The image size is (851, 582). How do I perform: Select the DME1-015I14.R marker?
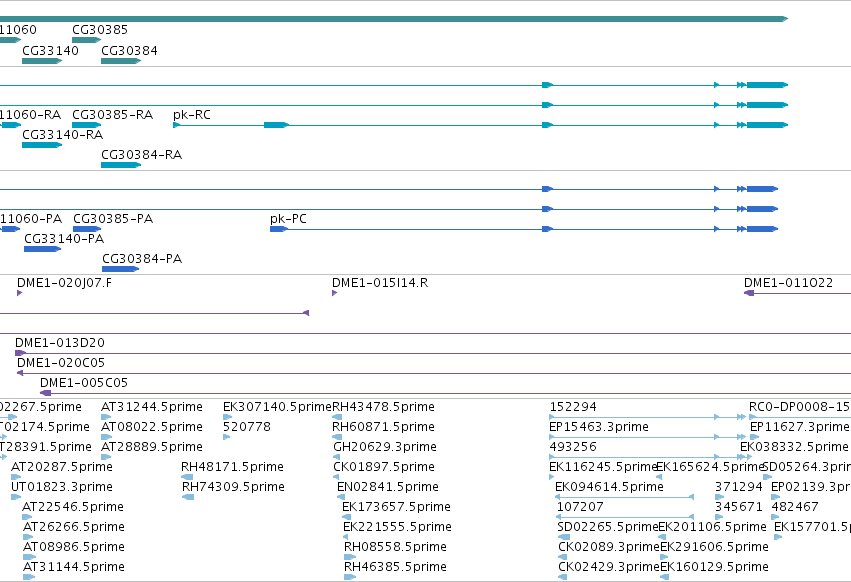click(x=334, y=293)
